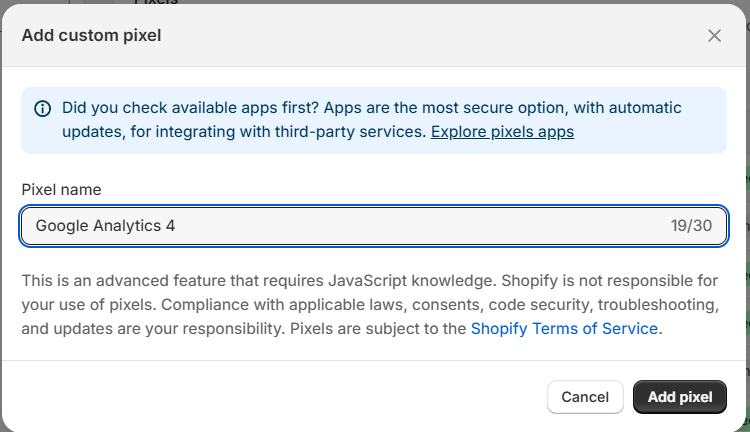The width and height of the screenshot is (750, 432).
Task: Confirm with the Add pixel button
Action: point(680,397)
